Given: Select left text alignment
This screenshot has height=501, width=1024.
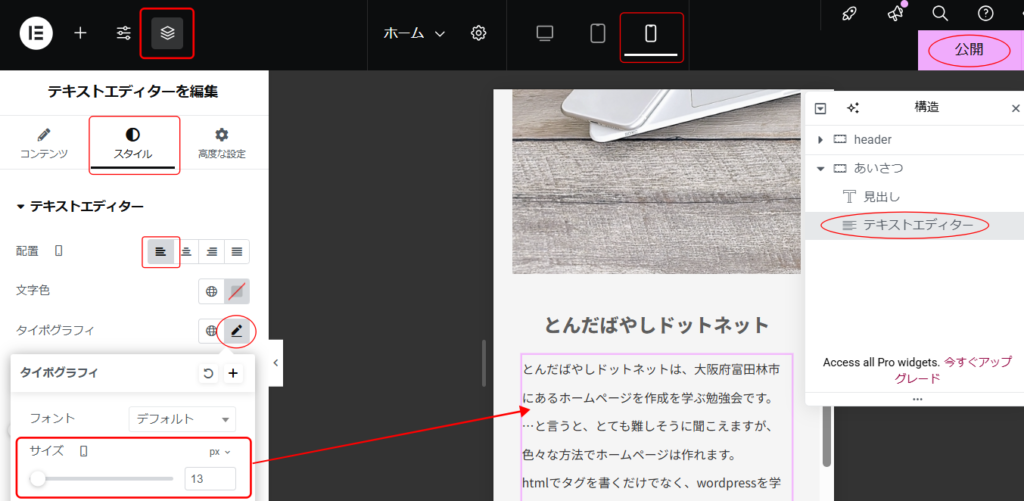Looking at the screenshot, I should (160, 251).
